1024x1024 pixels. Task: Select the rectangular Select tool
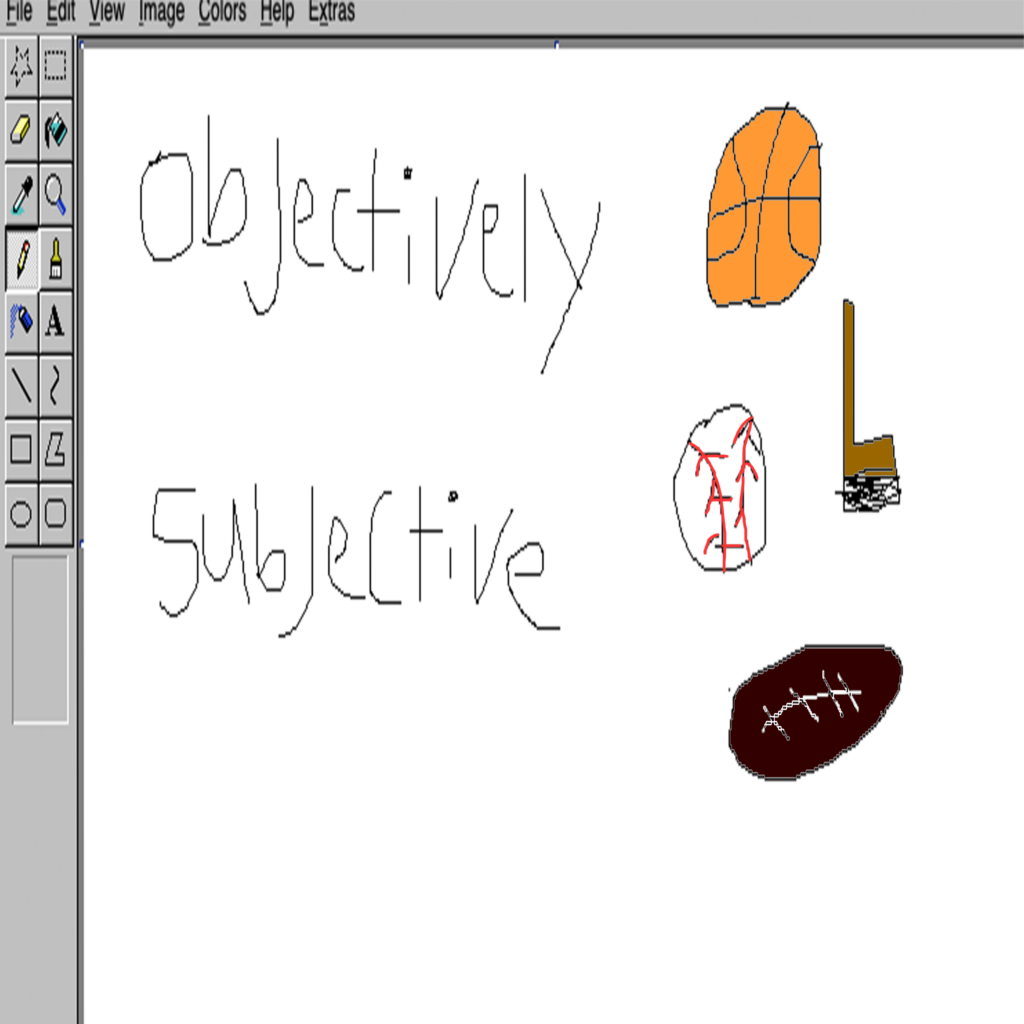(56, 67)
